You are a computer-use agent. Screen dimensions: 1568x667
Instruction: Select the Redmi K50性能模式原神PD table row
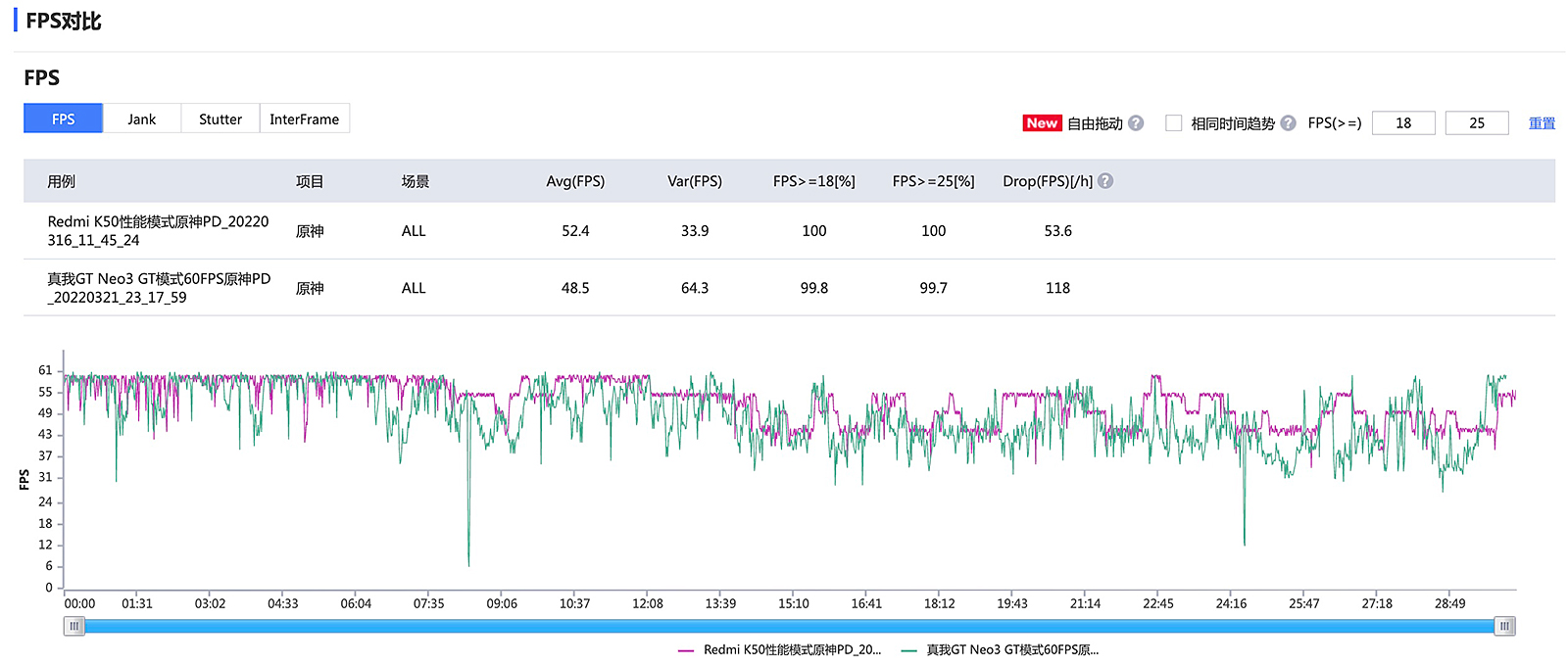[x=158, y=231]
